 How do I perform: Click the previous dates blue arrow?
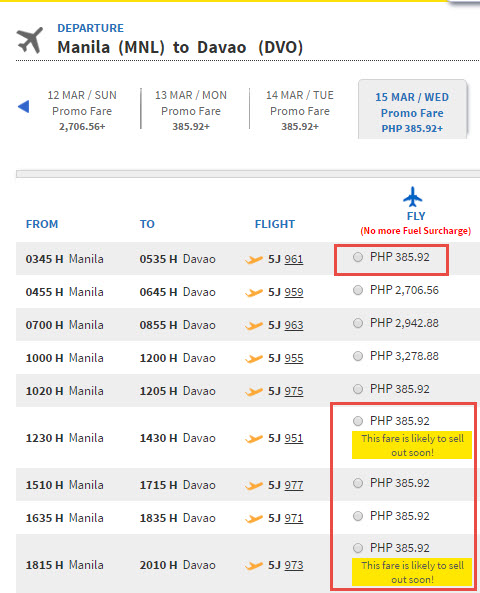23,106
